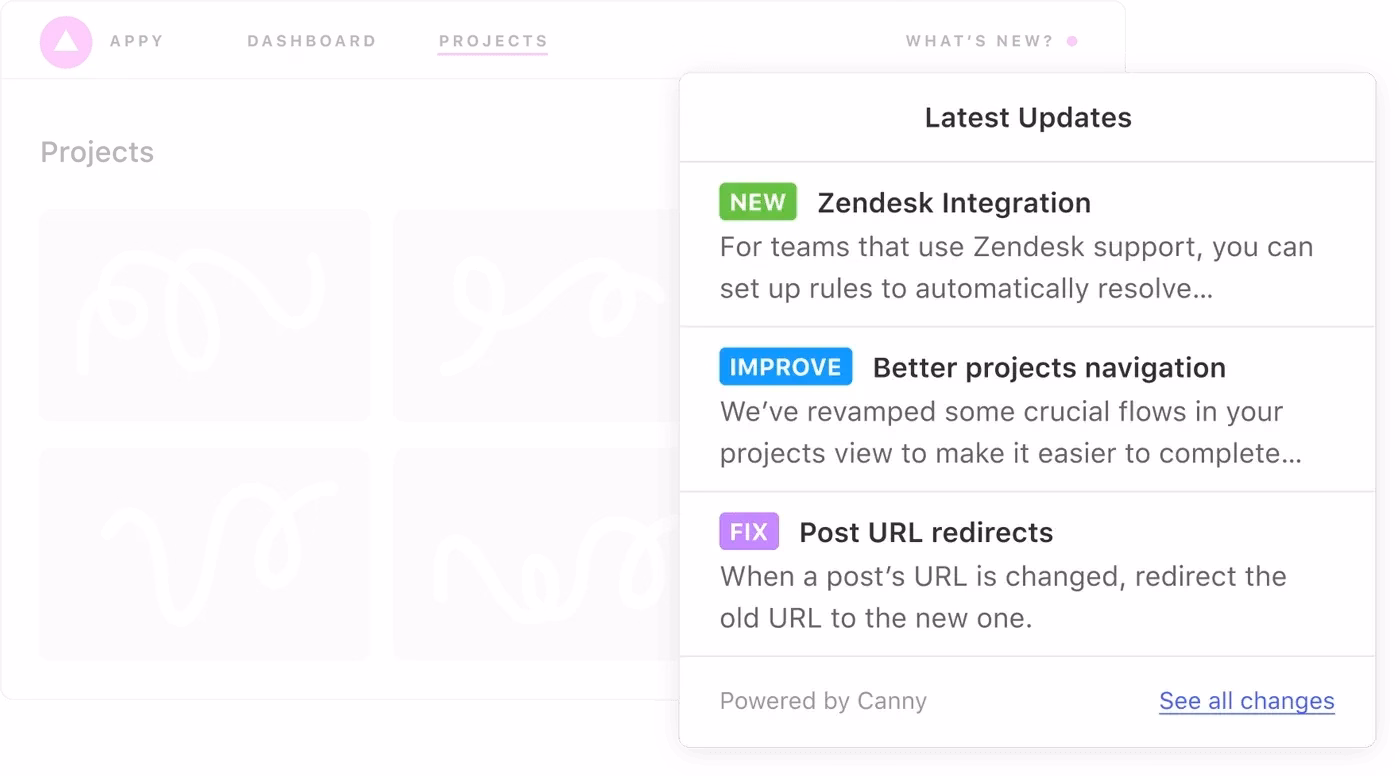
Task: Toggle the What's New menu
Action: point(979,42)
